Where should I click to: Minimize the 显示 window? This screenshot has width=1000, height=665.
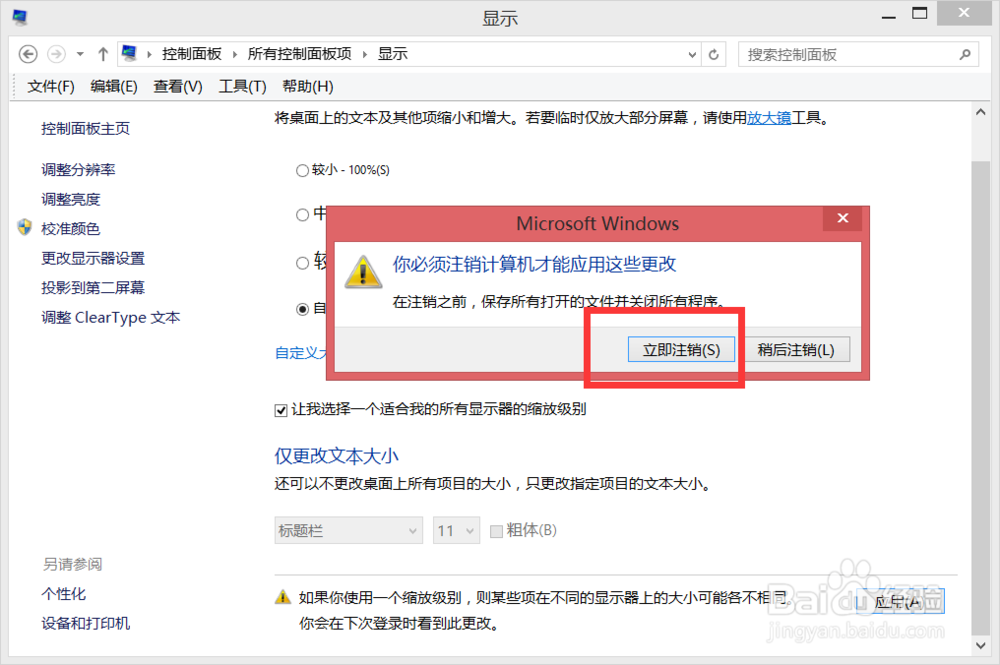(888, 17)
